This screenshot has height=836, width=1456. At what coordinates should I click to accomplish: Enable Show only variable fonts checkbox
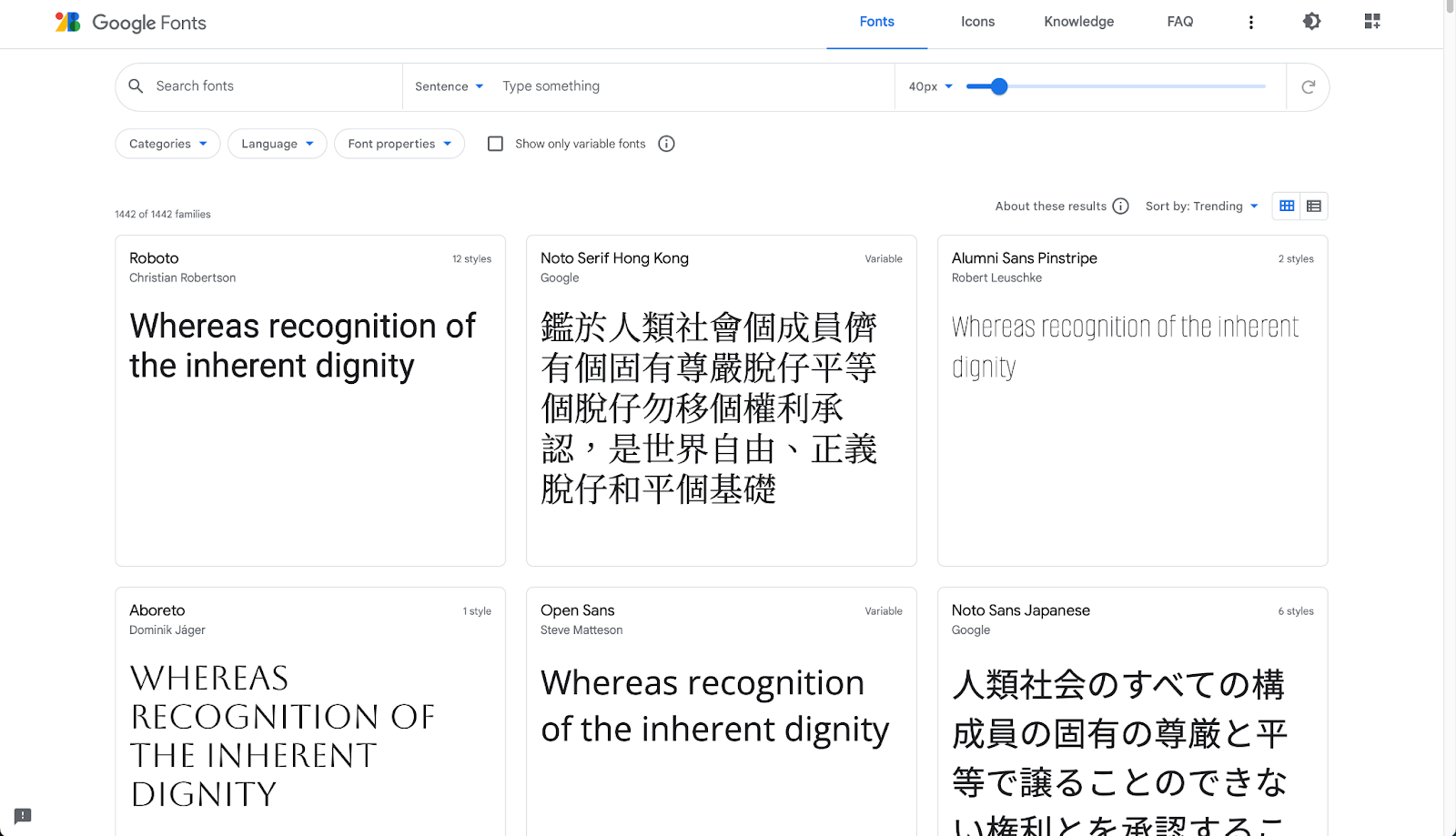pyautogui.click(x=495, y=144)
